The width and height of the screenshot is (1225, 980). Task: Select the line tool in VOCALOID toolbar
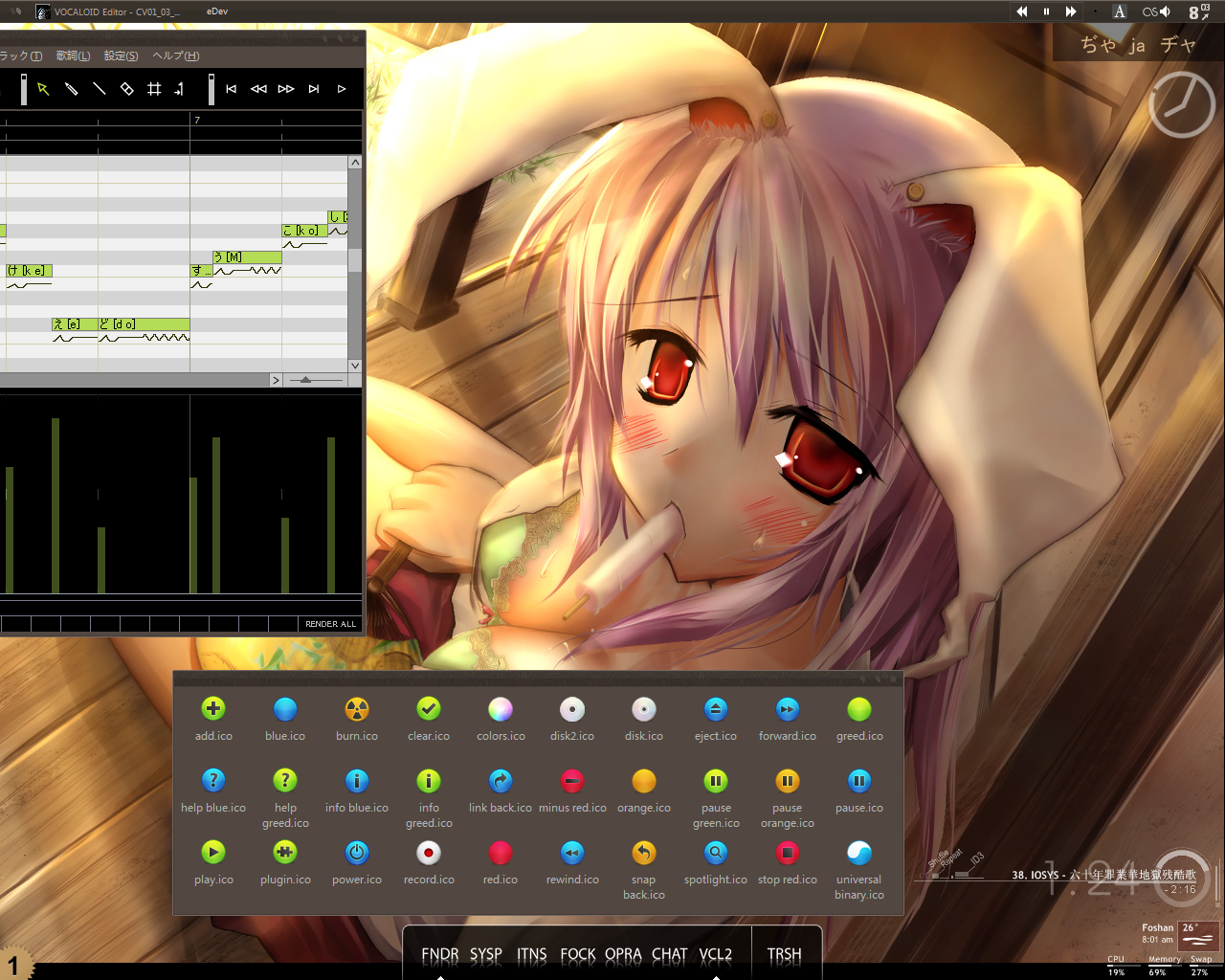[99, 89]
